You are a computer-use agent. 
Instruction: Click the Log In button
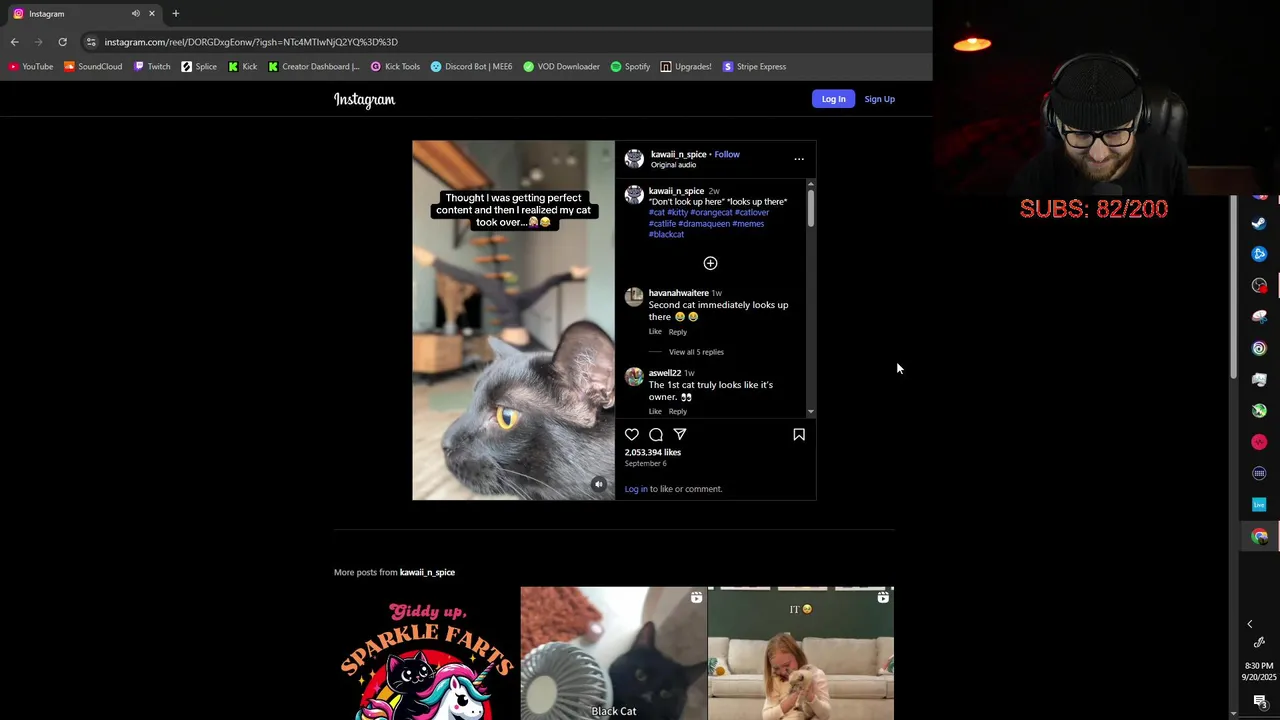(833, 99)
